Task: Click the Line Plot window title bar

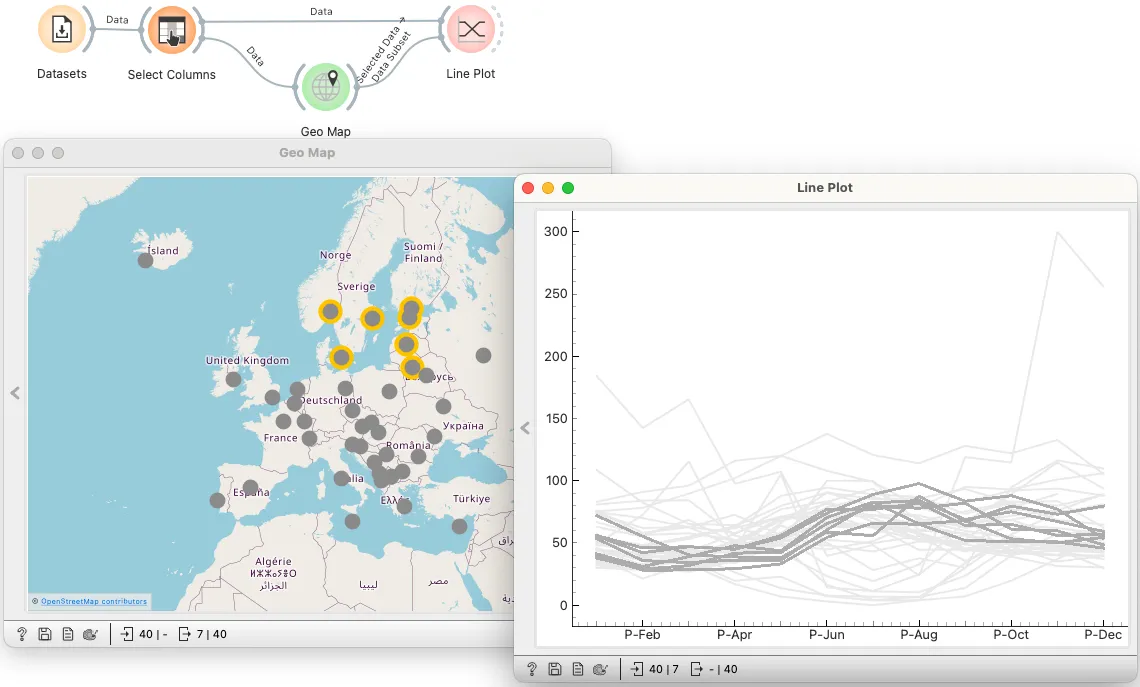Action: point(824,188)
